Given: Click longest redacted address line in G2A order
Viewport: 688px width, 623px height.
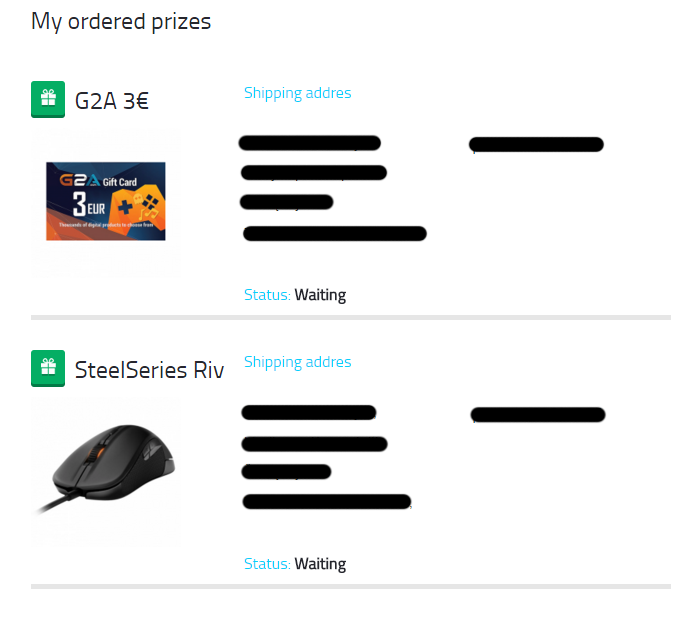Looking at the screenshot, I should (335, 234).
